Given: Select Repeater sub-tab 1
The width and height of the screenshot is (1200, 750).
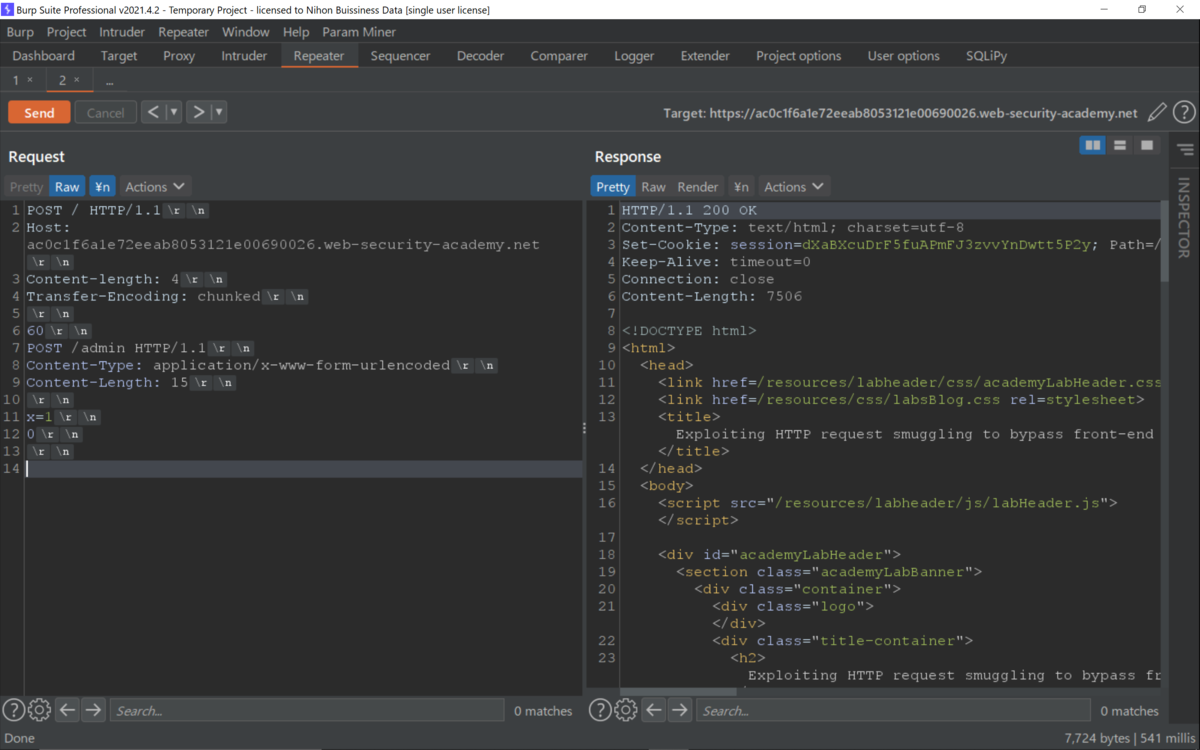Looking at the screenshot, I should click(16, 80).
